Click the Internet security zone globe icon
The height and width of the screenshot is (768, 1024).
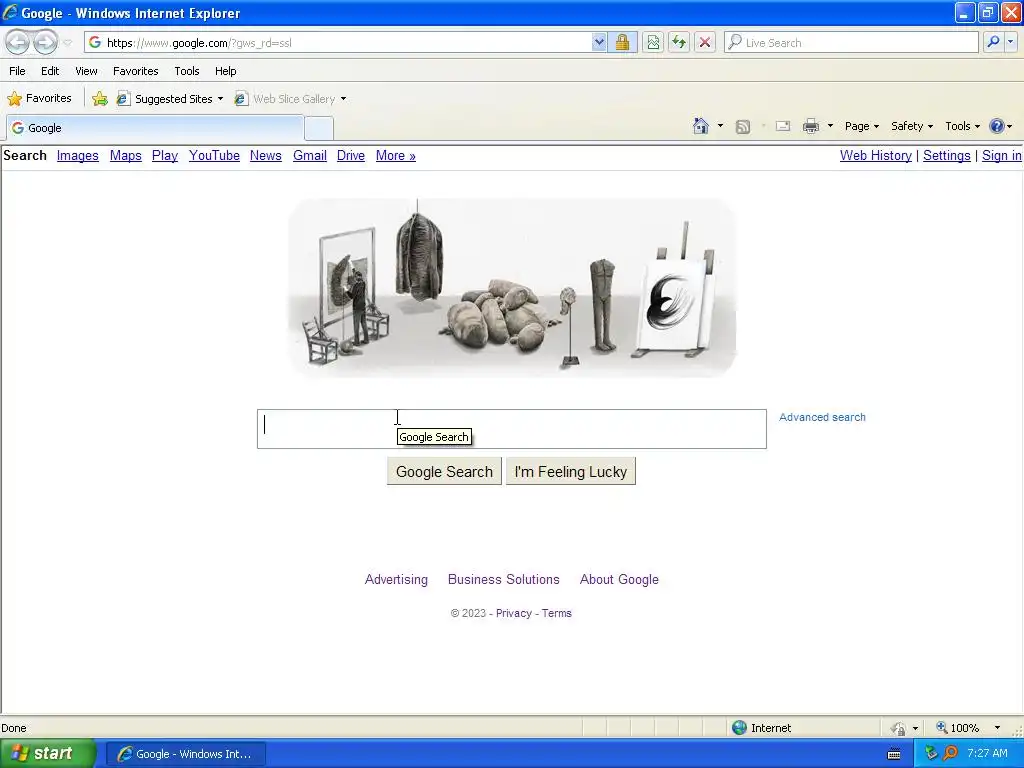point(739,728)
